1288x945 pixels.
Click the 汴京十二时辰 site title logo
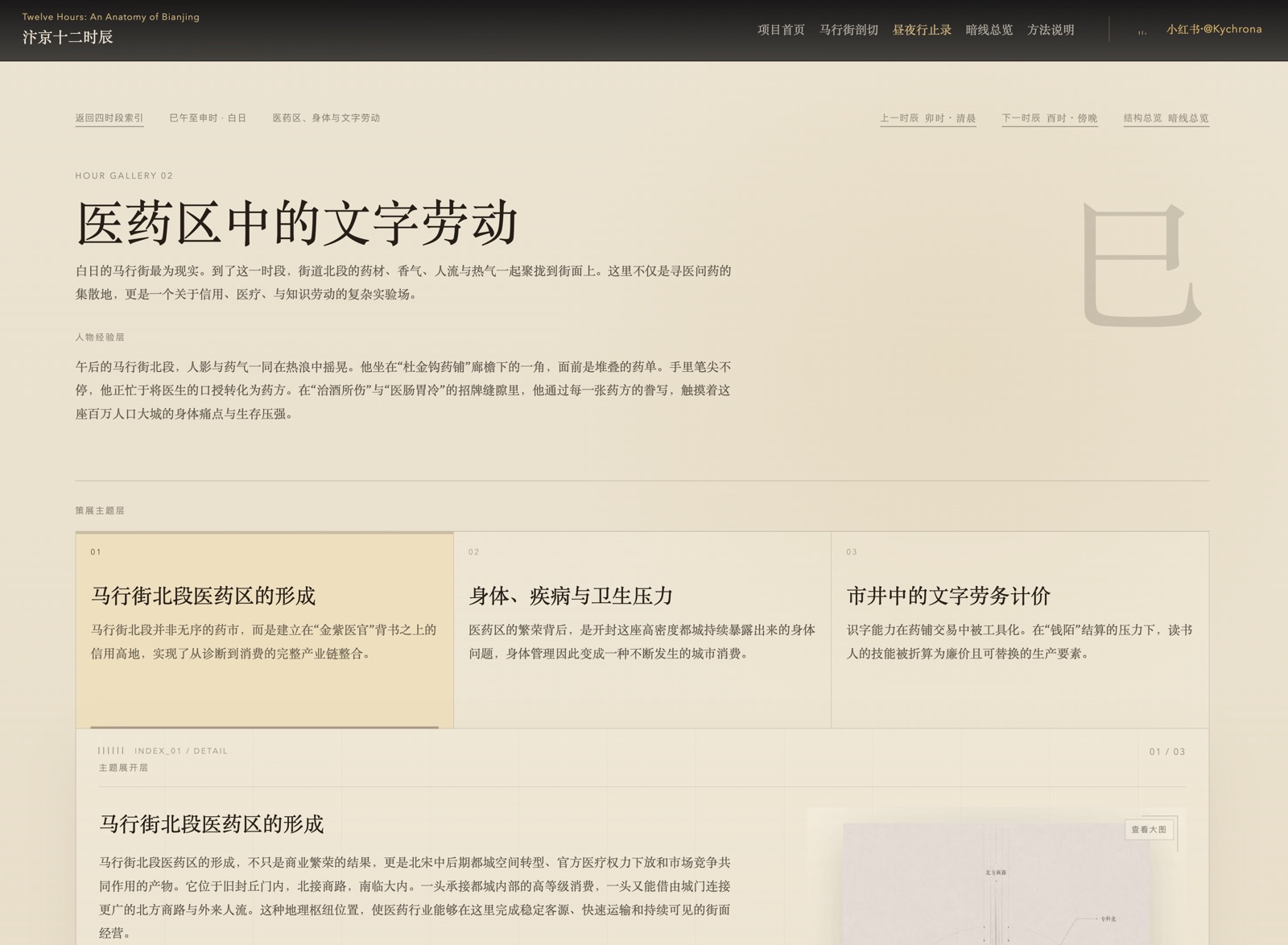[68, 37]
